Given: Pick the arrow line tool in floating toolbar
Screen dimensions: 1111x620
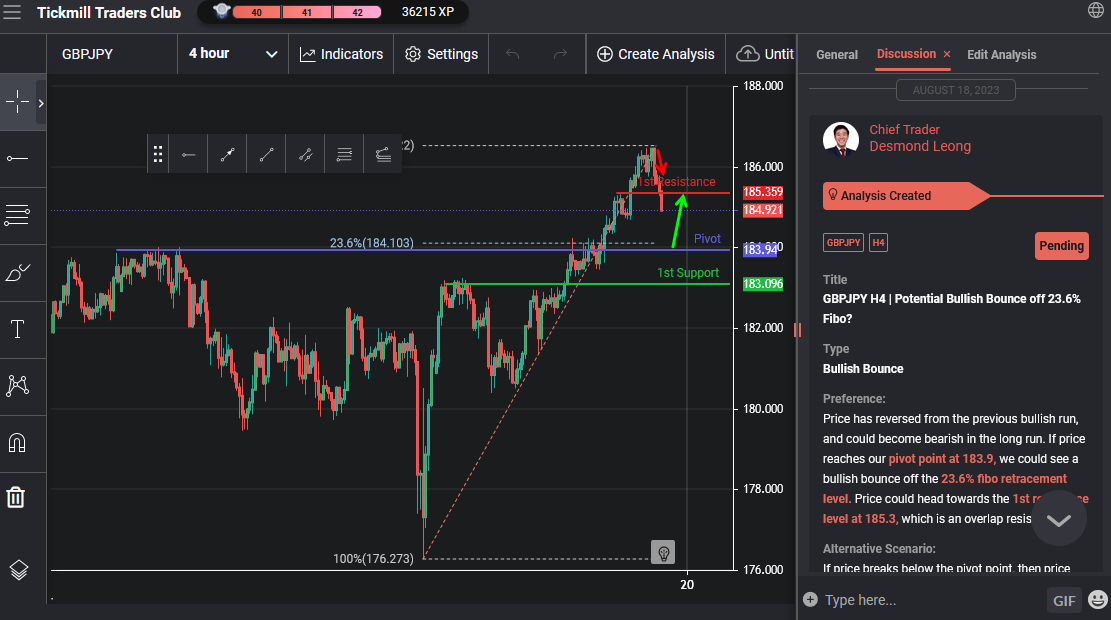Looking at the screenshot, I should point(227,154).
